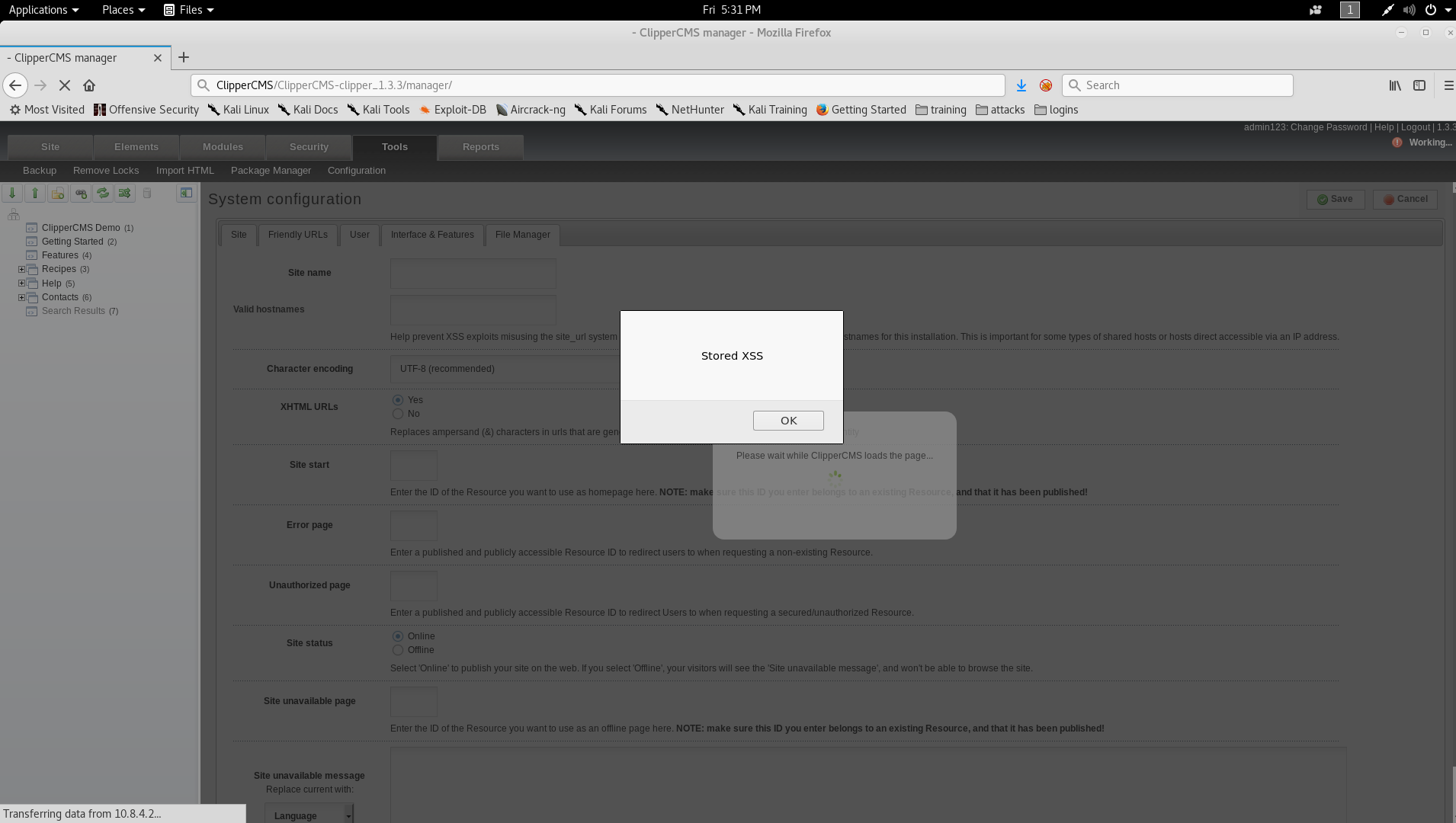Viewport: 1456px width, 823px height.
Task: Expand the Recipes folder in the tree
Action: (21, 269)
